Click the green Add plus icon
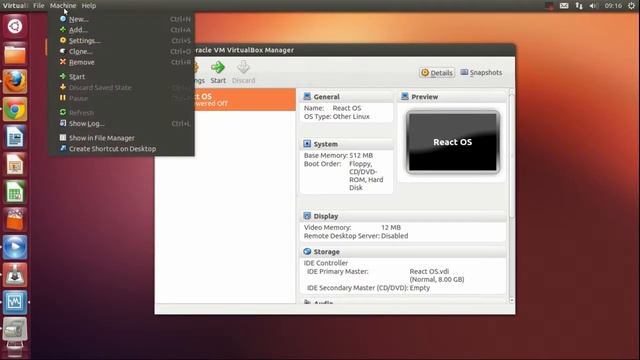 tap(63, 29)
